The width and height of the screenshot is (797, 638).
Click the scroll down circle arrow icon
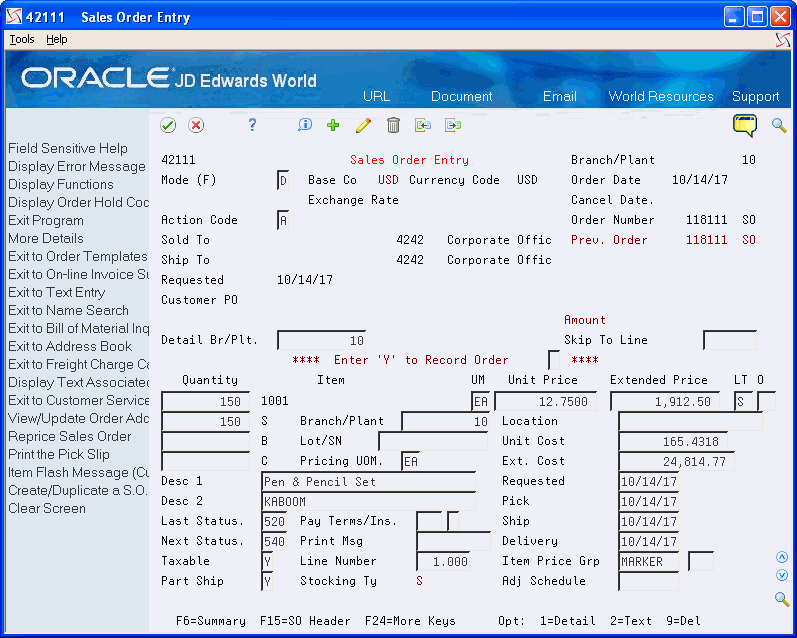(782, 575)
